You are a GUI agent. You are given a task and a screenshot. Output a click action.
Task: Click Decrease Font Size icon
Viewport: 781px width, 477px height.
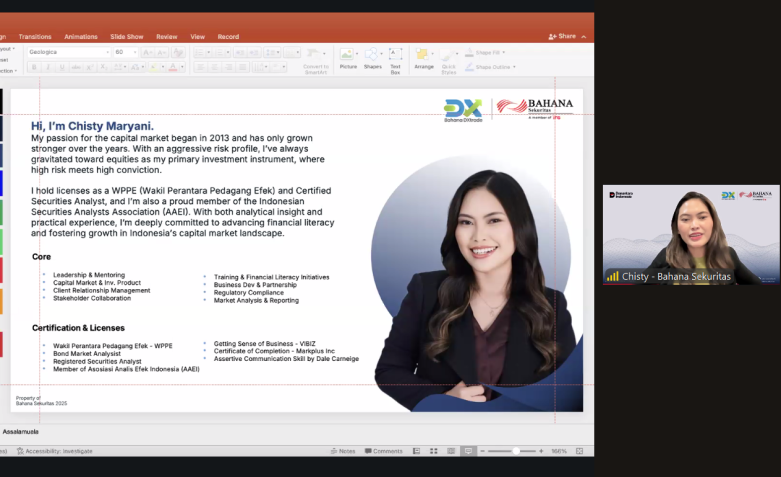[161, 52]
